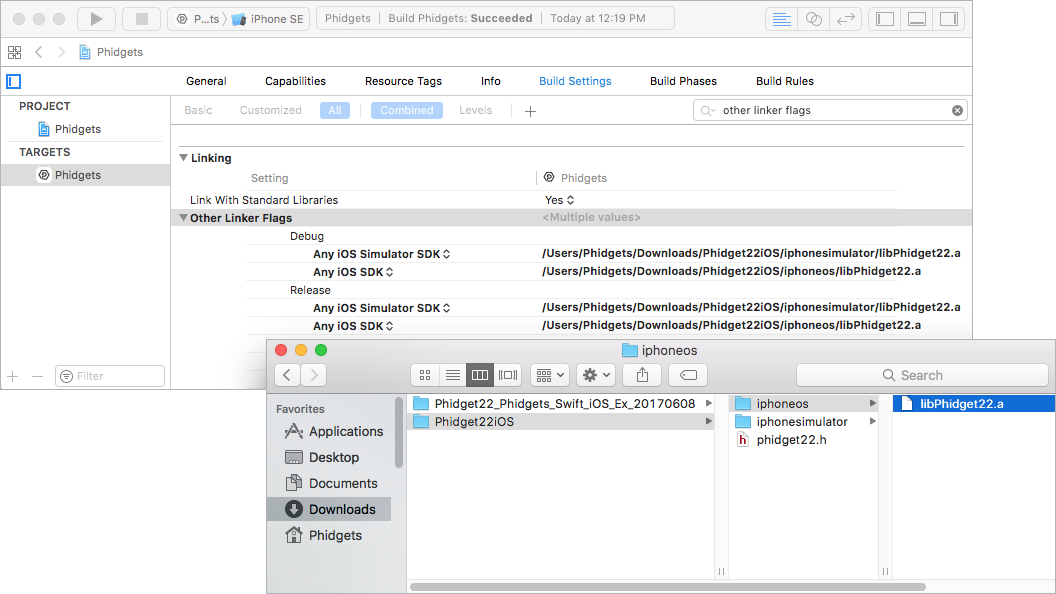Focus the Finder Search field

922,375
